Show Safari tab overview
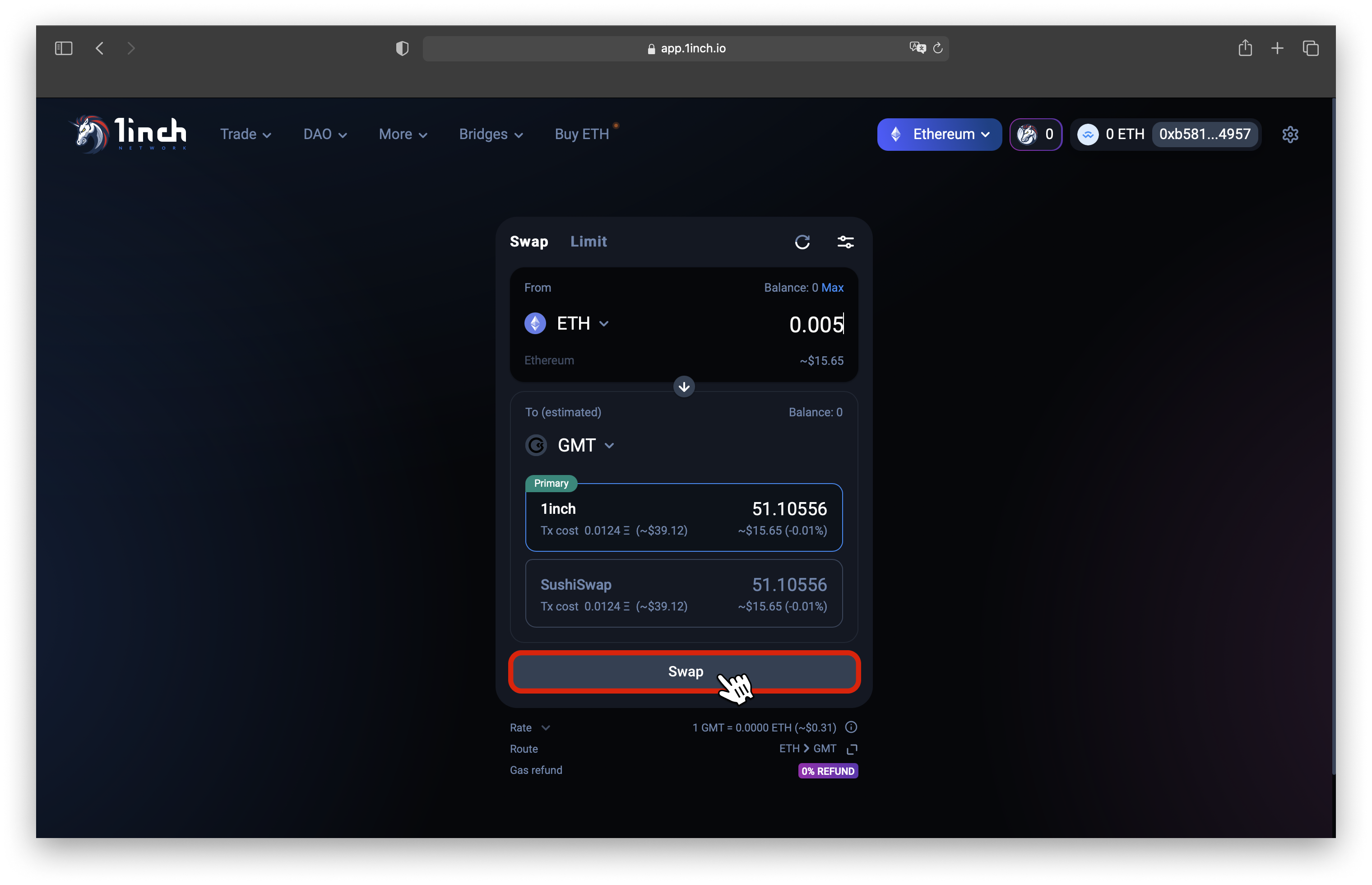The image size is (1372, 885). [1311, 48]
